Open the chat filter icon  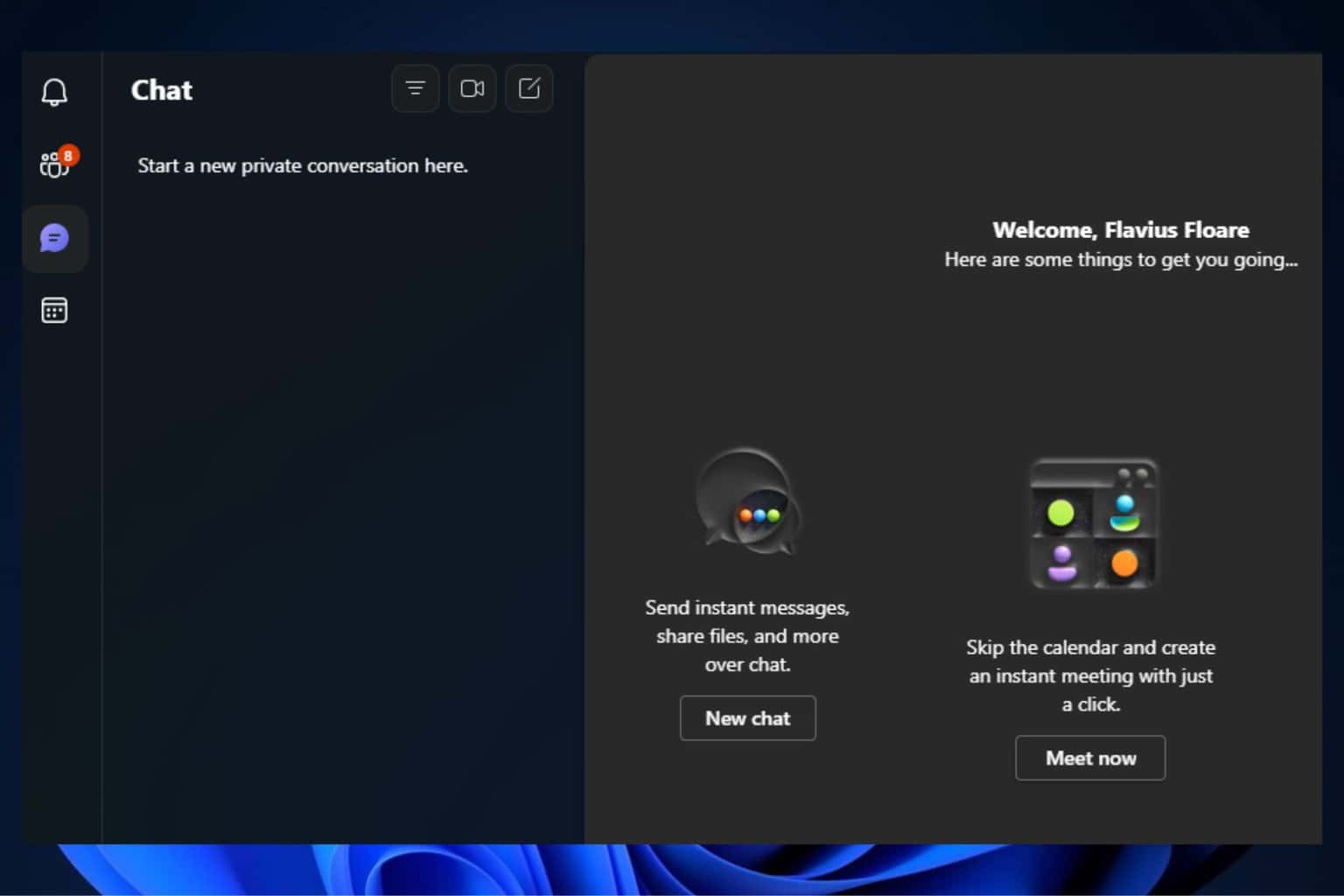pyautogui.click(x=415, y=88)
